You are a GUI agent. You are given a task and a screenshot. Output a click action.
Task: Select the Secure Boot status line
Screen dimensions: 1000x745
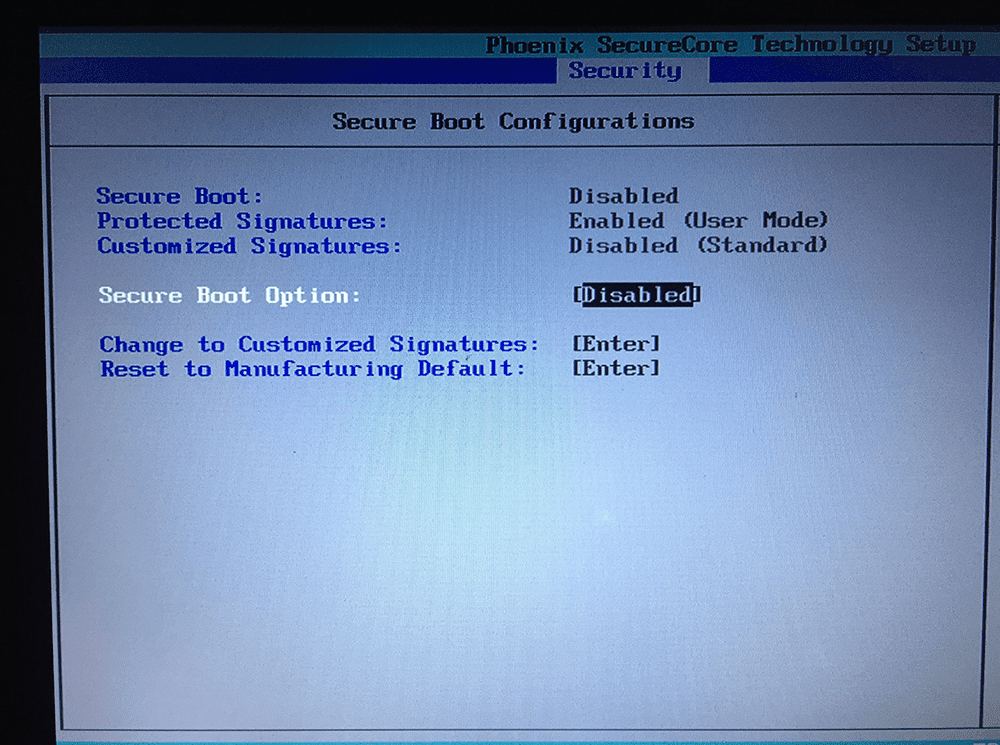176,195
